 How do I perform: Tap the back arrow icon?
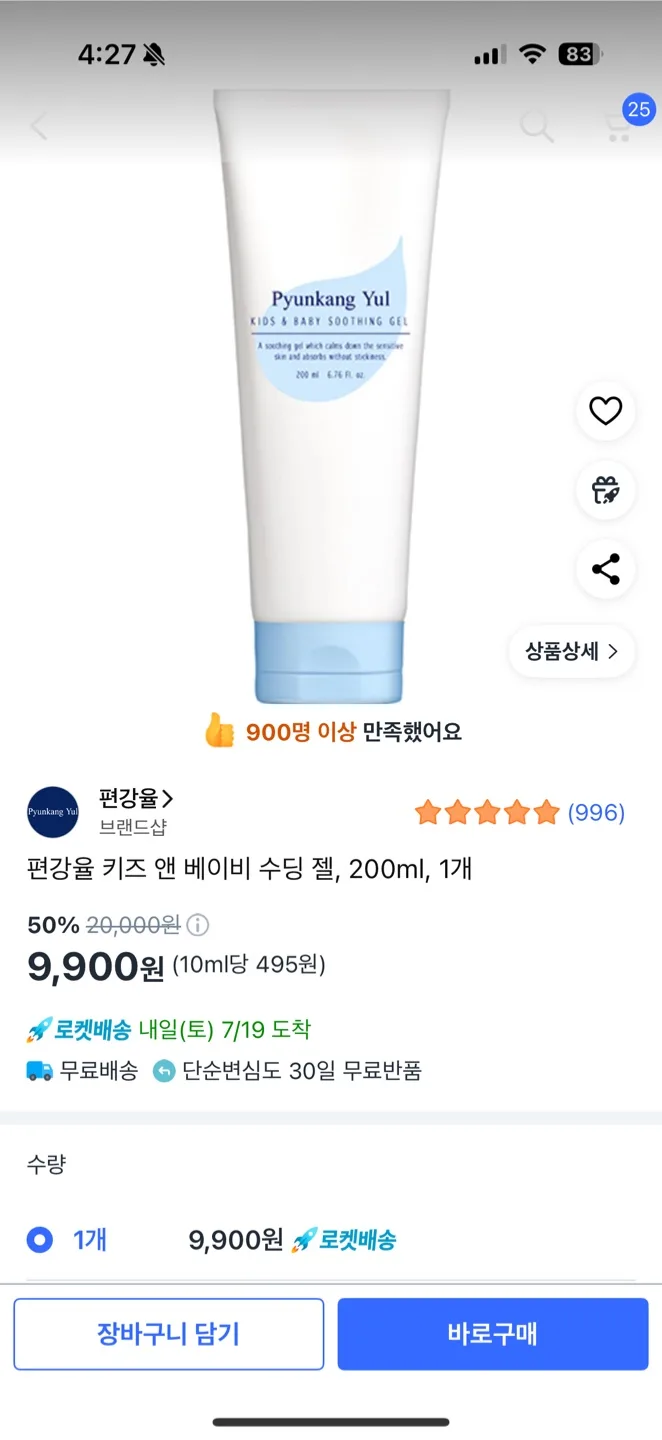(40, 127)
